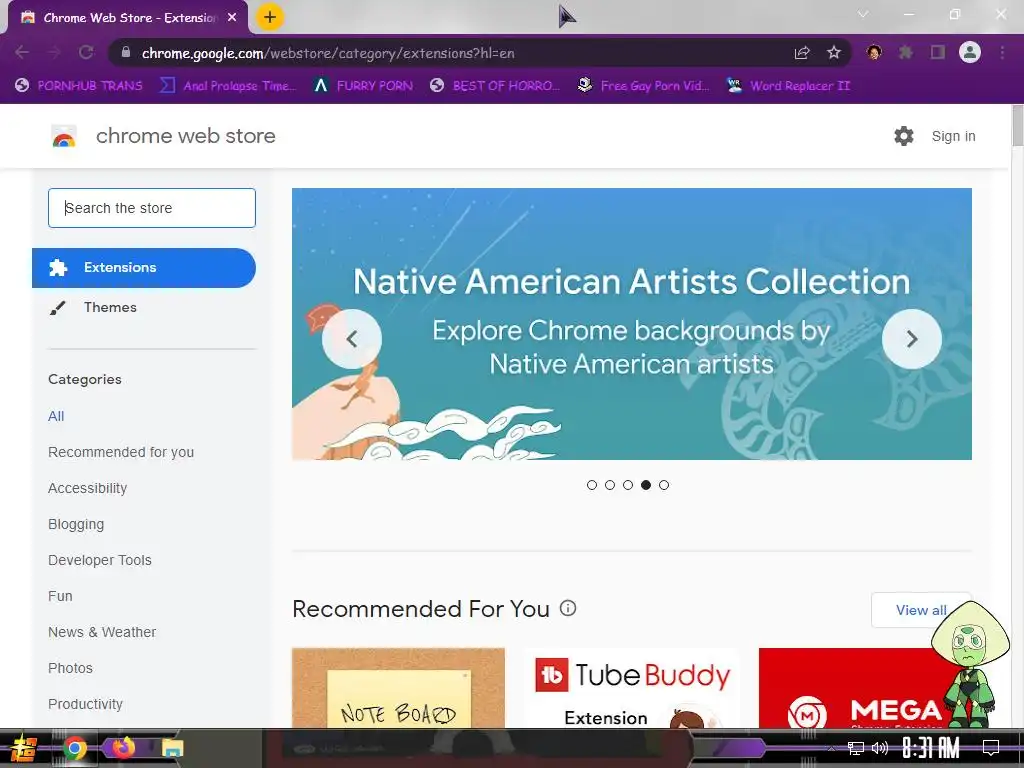Launch Firefox from the taskbar

pos(123,748)
